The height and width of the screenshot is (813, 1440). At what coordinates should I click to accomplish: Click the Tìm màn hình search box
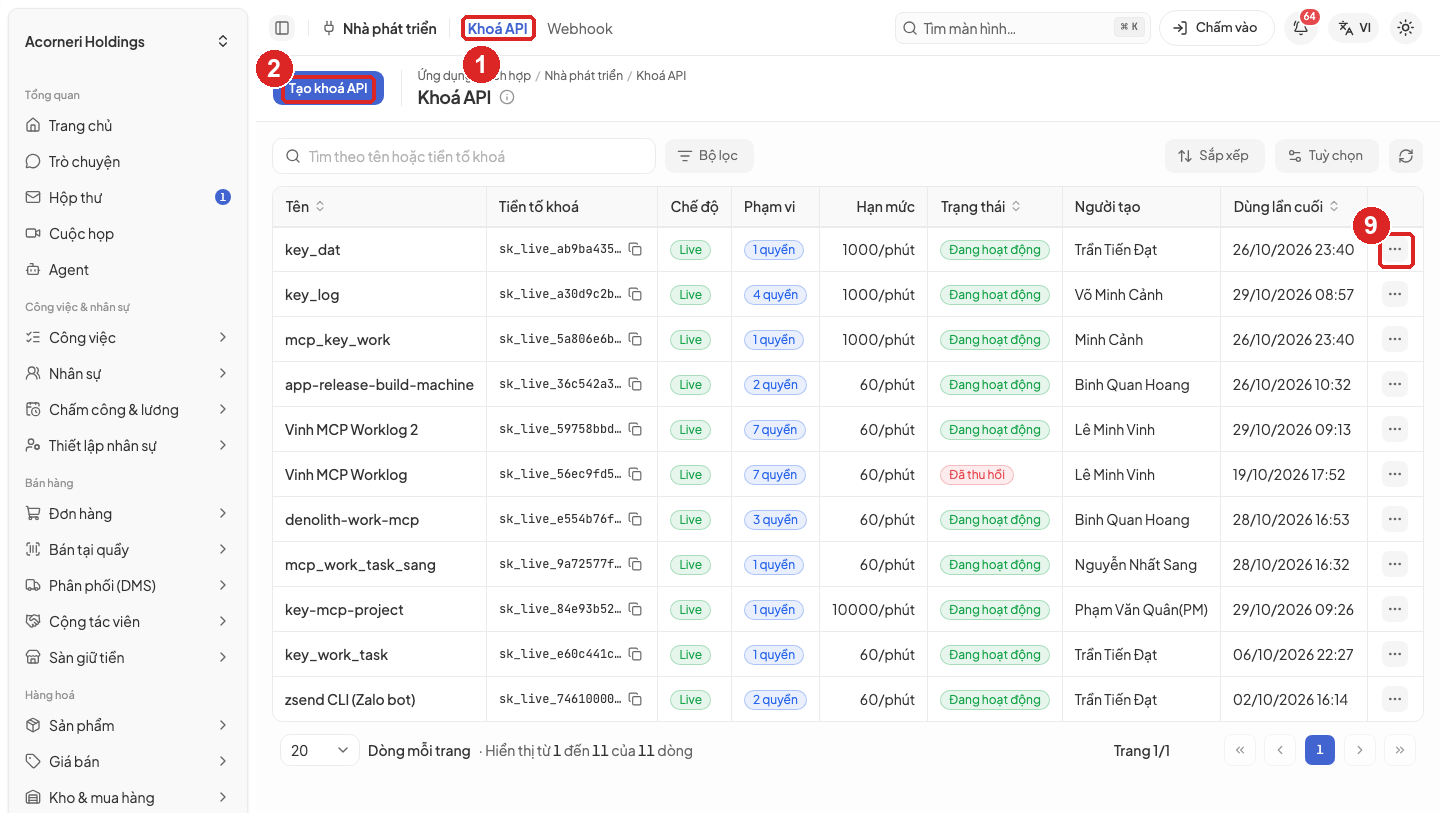click(1023, 28)
